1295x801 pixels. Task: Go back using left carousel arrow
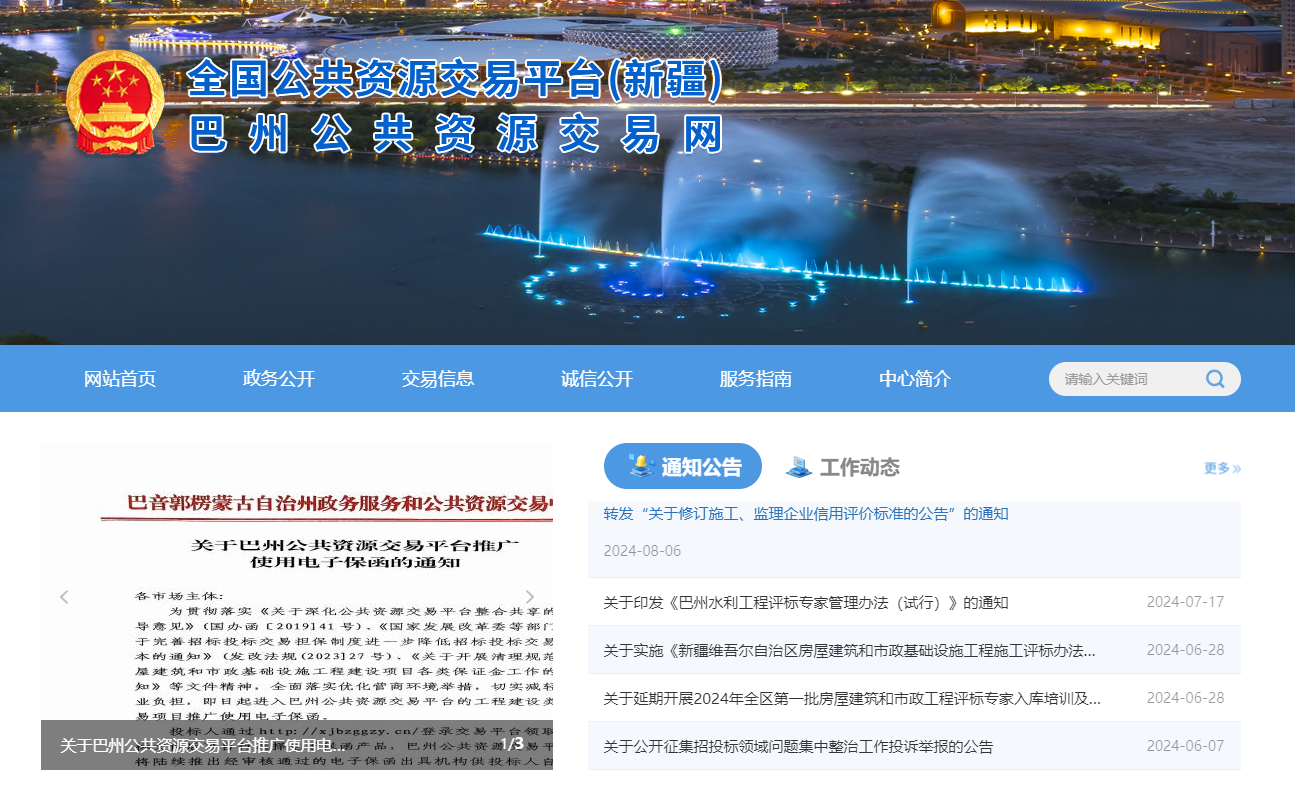(x=63, y=596)
